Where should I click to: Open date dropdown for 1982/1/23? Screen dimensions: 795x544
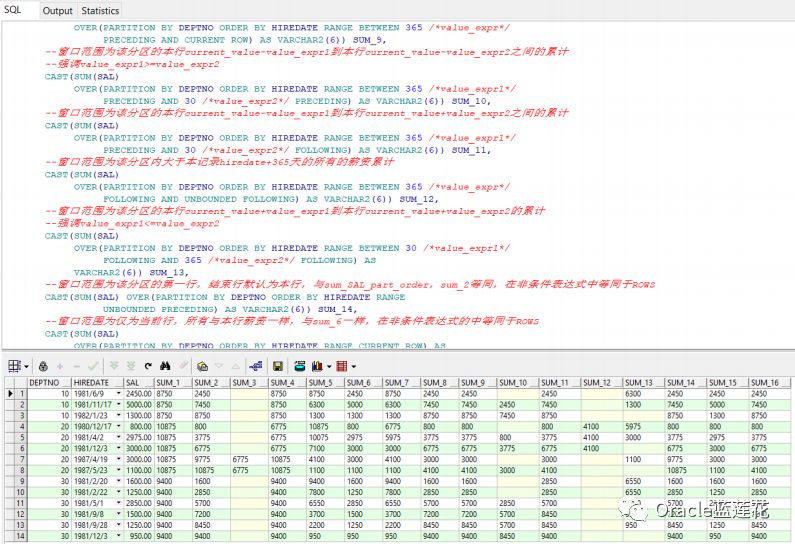119,415
